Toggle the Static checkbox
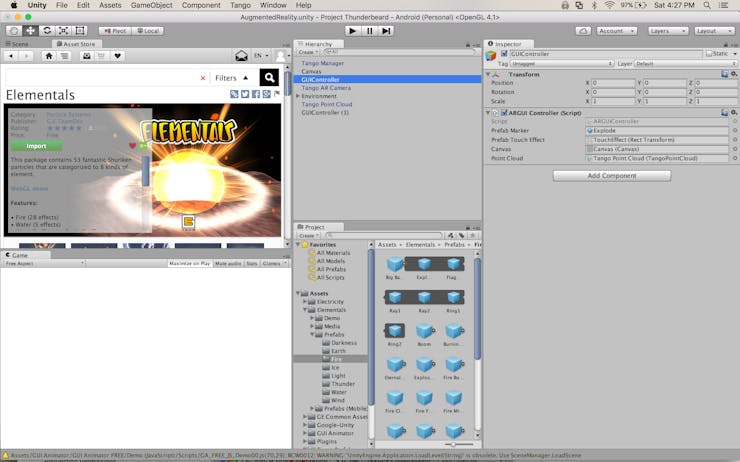The image size is (740, 462). [709, 54]
